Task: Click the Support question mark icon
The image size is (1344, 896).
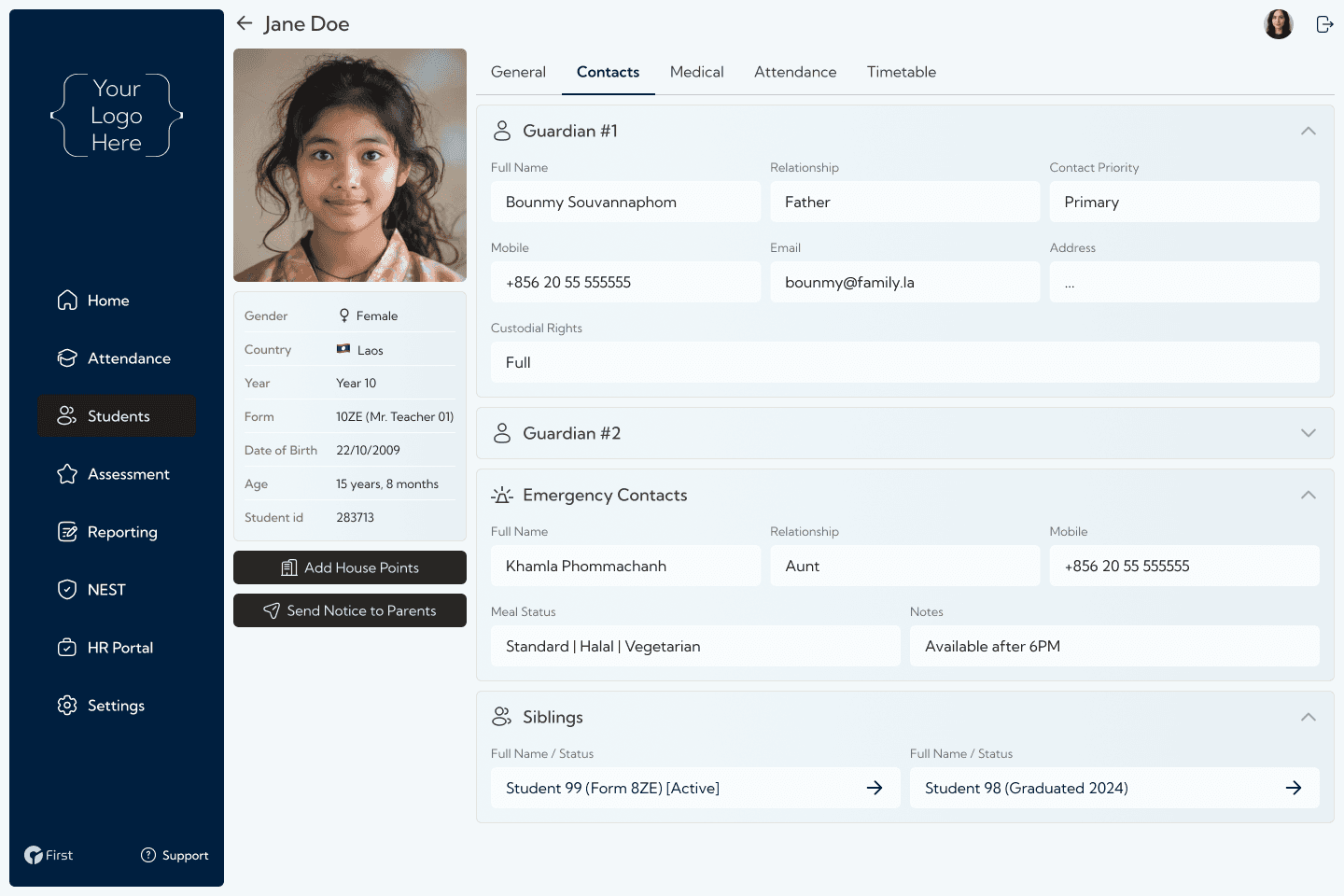Action: [148, 855]
